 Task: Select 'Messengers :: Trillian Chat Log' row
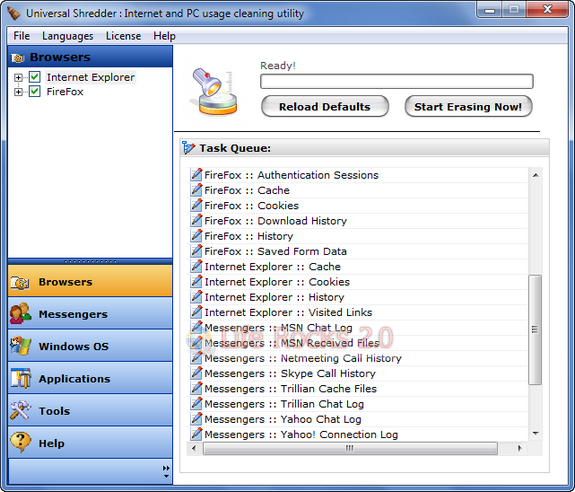358,404
